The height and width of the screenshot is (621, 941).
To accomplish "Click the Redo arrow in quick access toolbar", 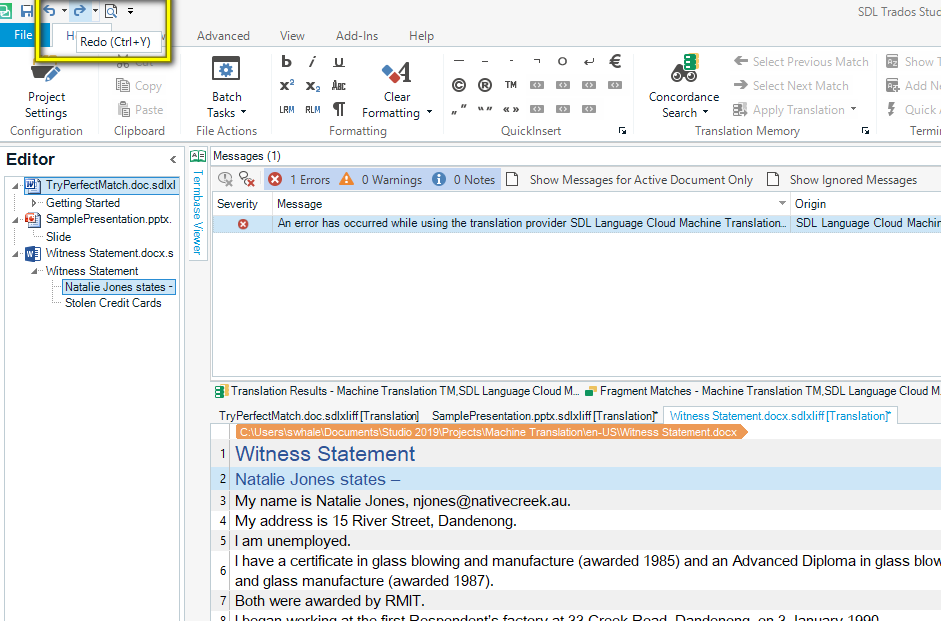I will [x=78, y=11].
